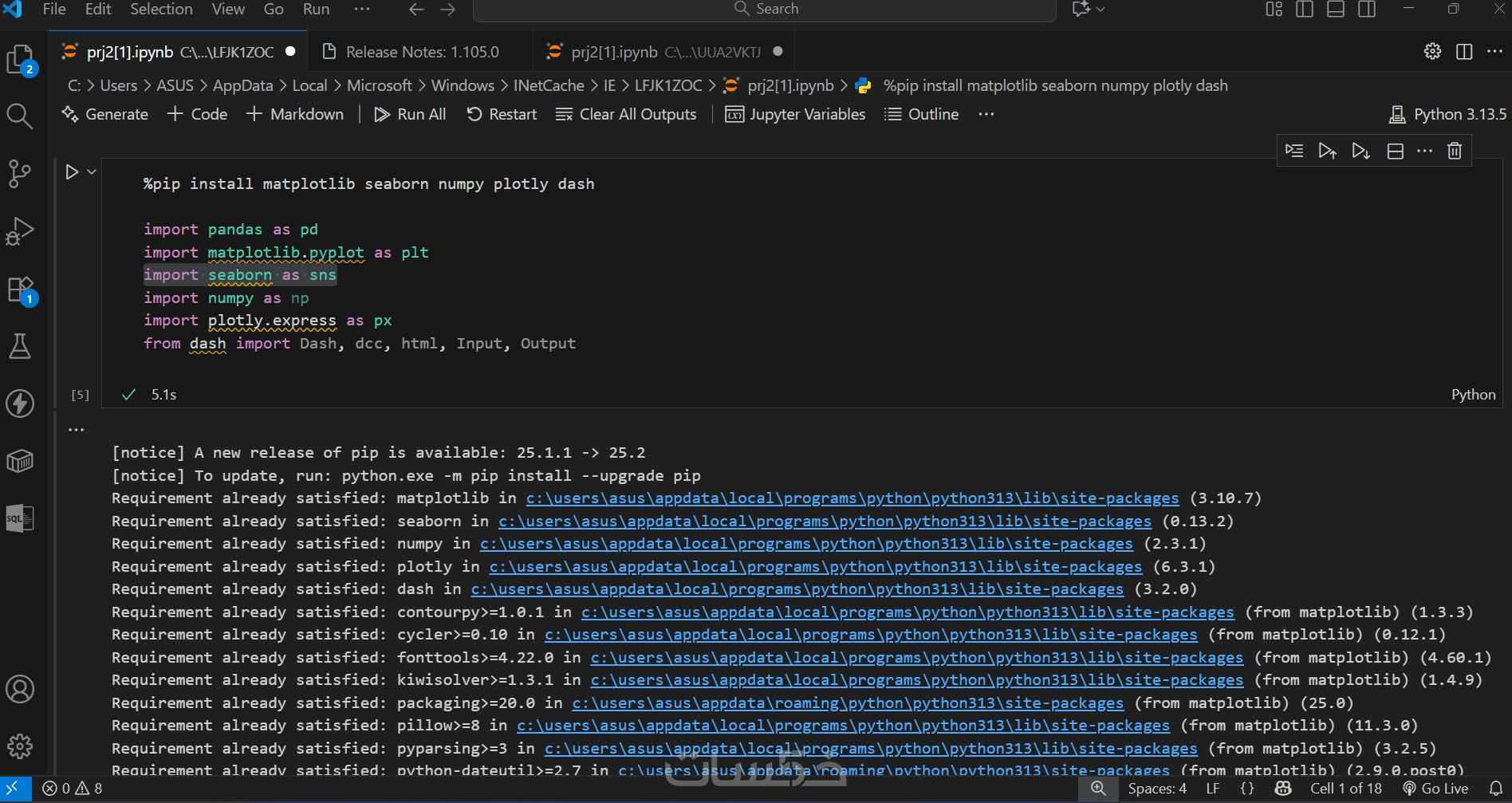Delete the cell with trash icon
Image resolution: width=1512 pixels, height=803 pixels.
tap(1455, 151)
